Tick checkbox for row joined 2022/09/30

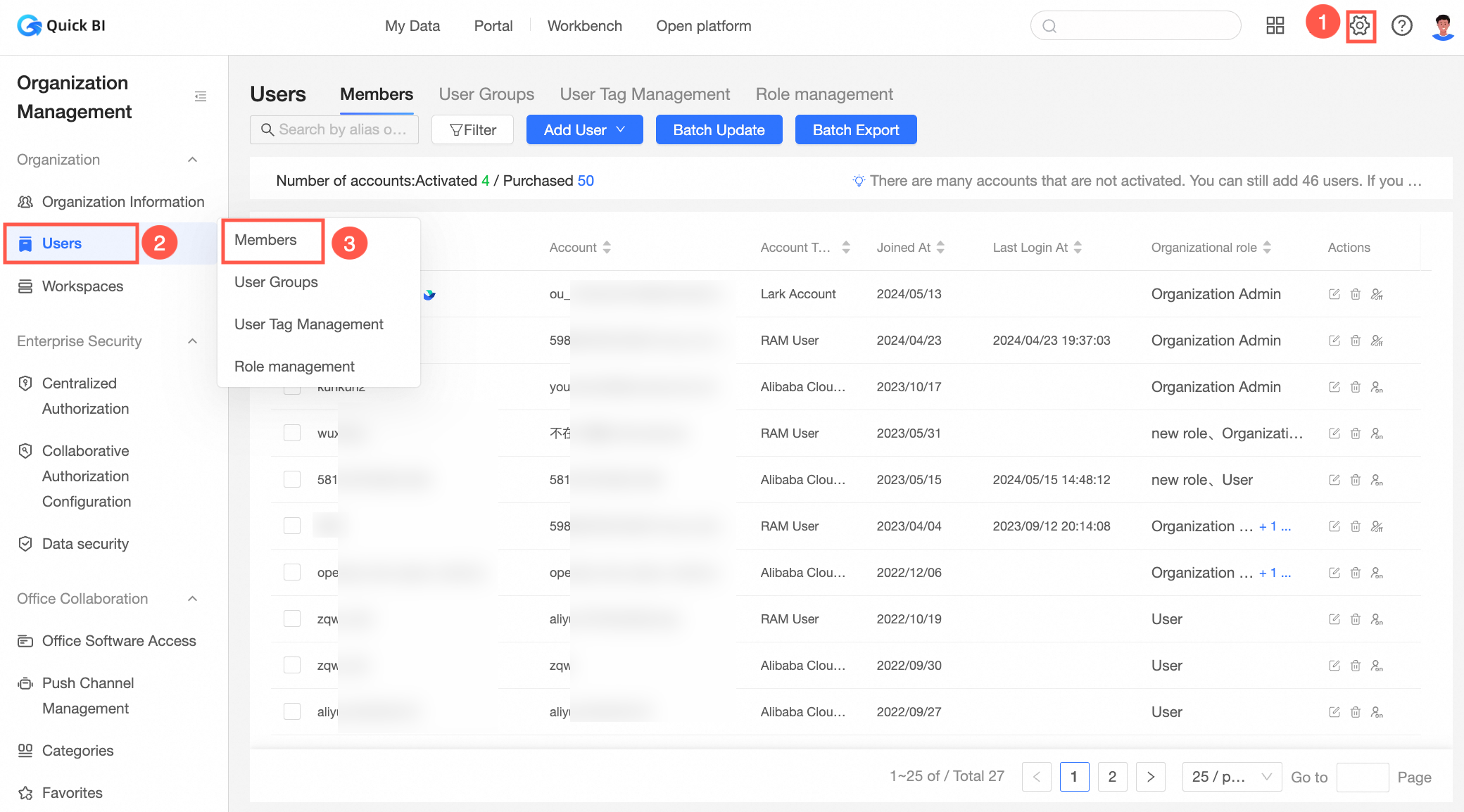(292, 665)
